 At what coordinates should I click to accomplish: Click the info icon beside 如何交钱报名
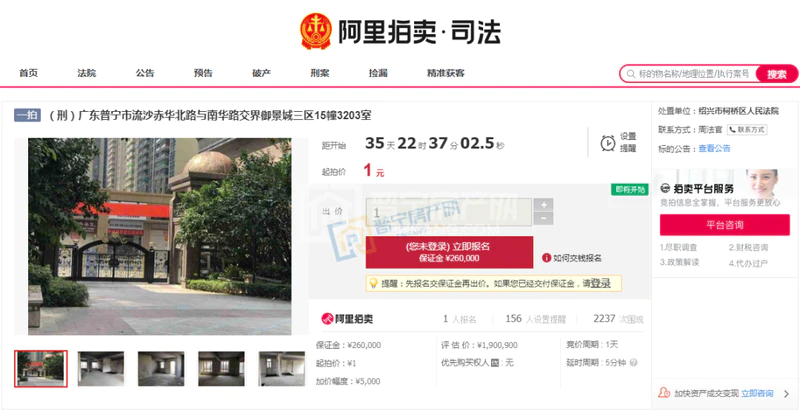546,258
